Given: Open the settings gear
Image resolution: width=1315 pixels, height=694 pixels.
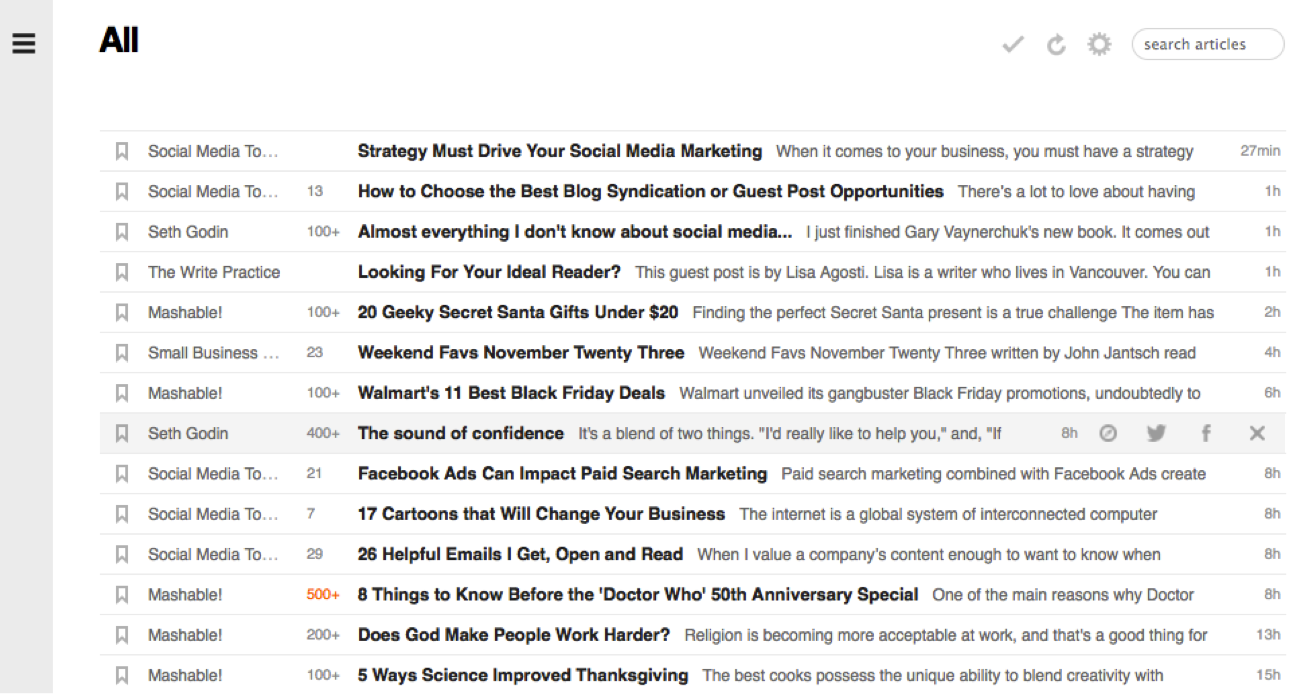Looking at the screenshot, I should [1099, 44].
